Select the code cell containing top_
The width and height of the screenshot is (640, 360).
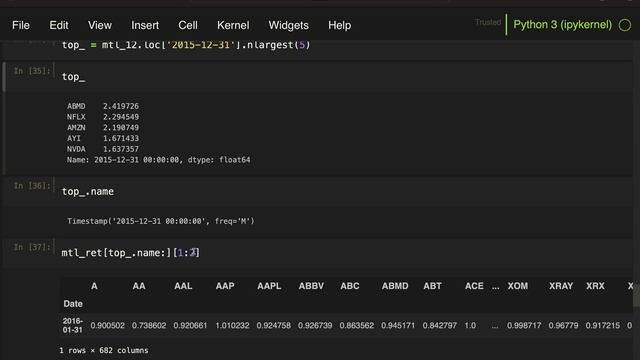point(343,77)
